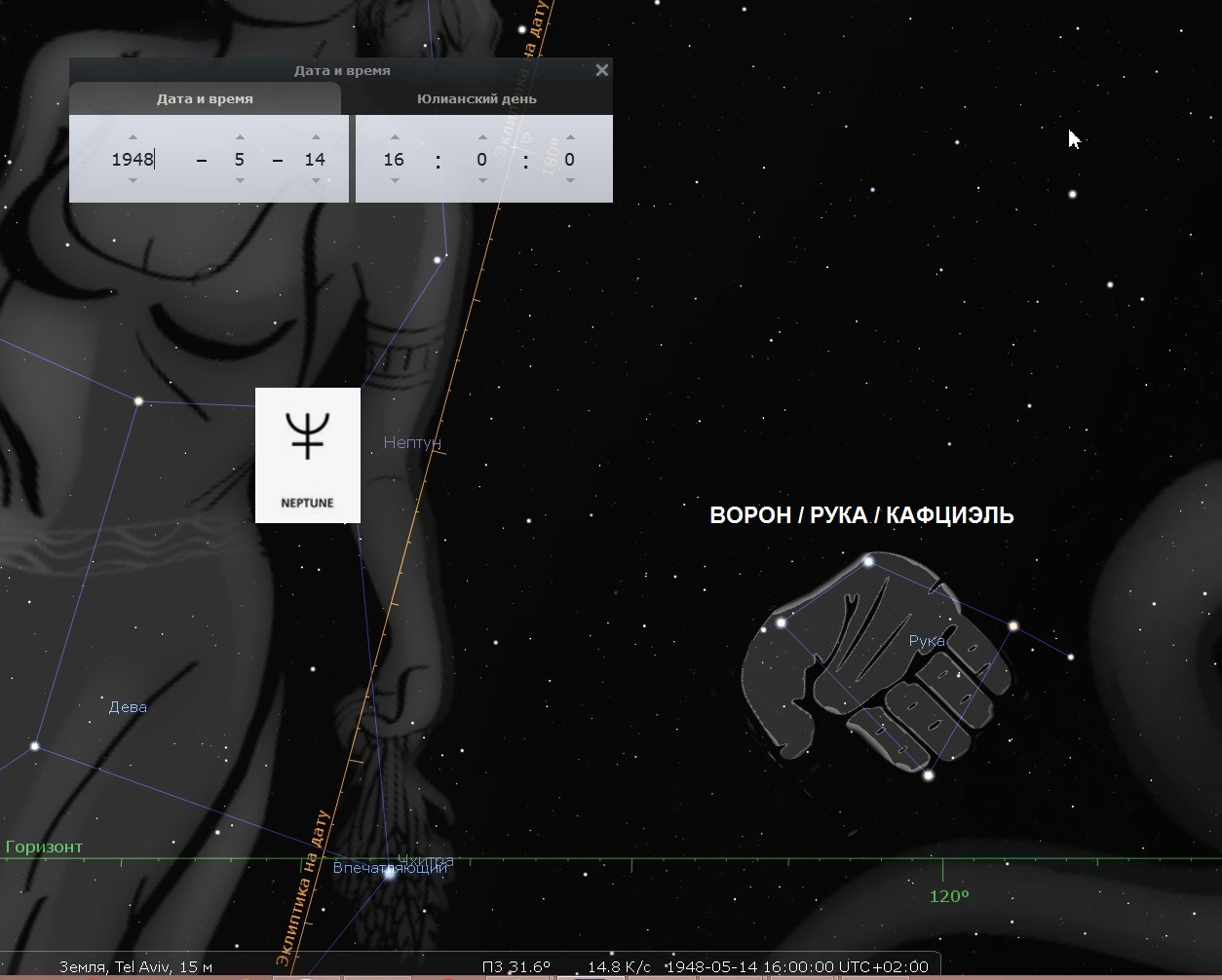Raise the day value 14 by one
Screen dimensions: 1222x980
tap(316, 137)
